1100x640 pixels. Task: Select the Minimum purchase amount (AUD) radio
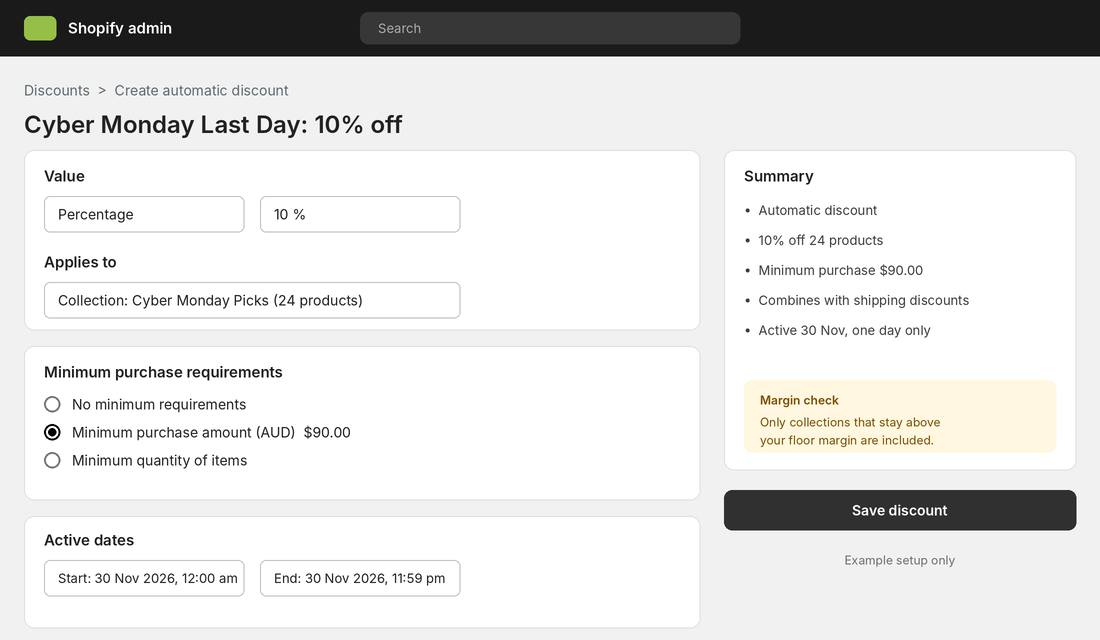click(53, 432)
